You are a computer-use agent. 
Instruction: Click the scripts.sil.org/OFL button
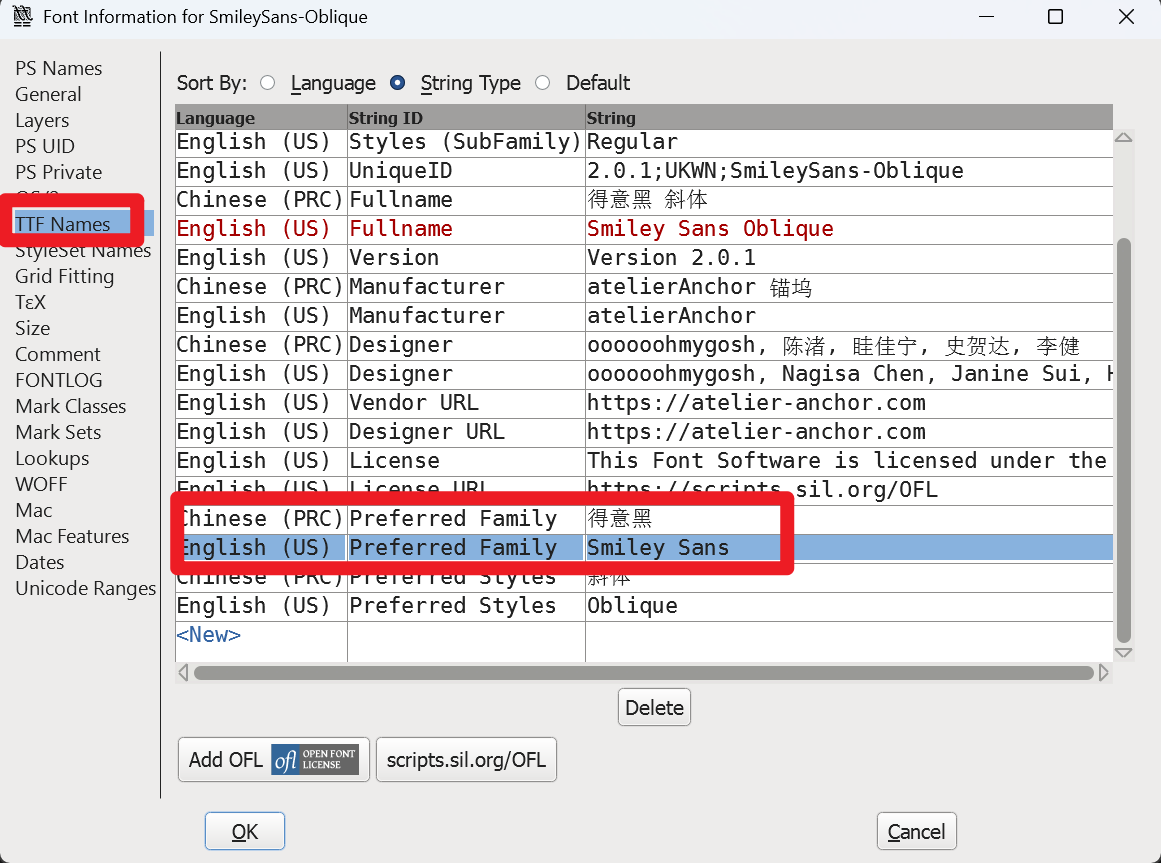(466, 759)
